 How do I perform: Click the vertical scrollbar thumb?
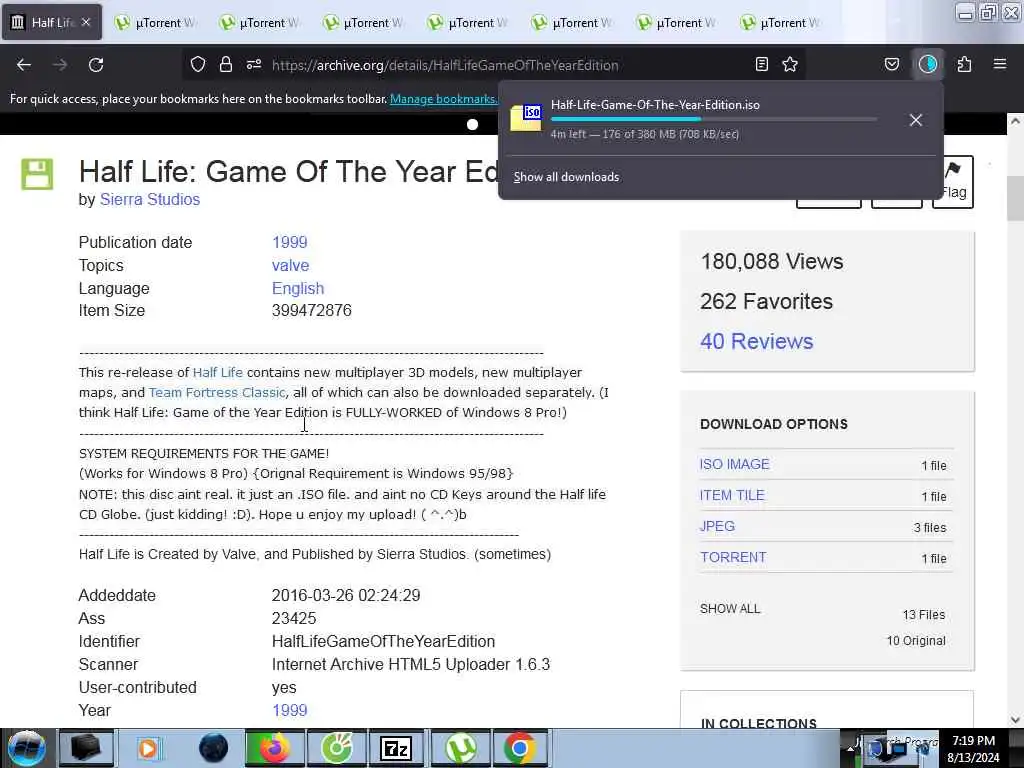(x=1015, y=199)
